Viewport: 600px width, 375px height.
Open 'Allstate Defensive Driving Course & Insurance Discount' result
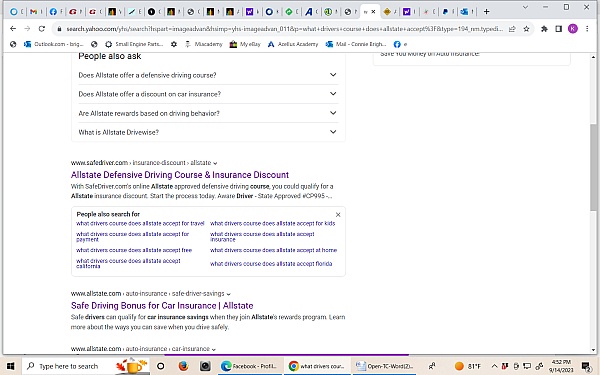[180, 175]
